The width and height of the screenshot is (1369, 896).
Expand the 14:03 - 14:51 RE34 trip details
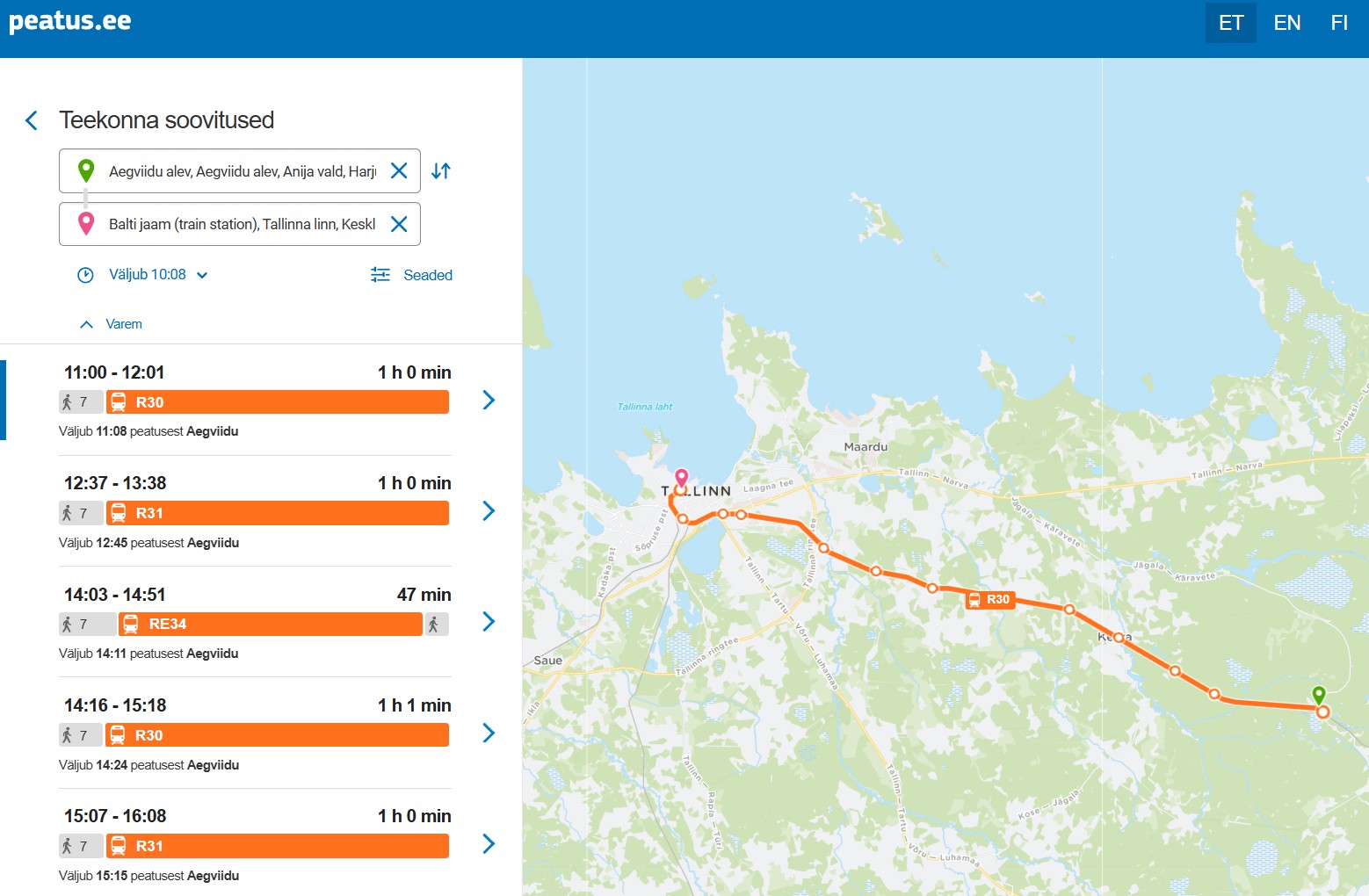[x=489, y=622]
